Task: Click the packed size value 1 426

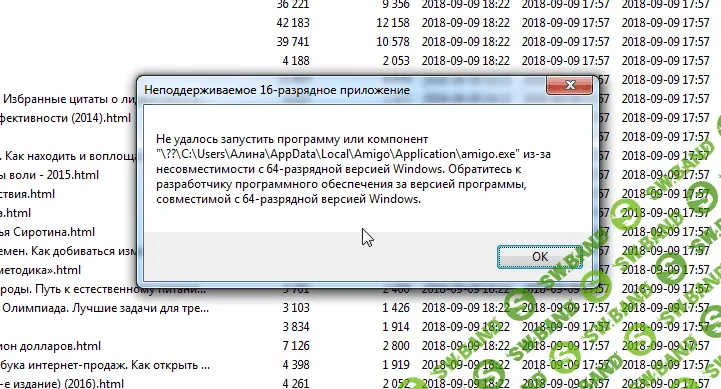Action: tap(396, 308)
